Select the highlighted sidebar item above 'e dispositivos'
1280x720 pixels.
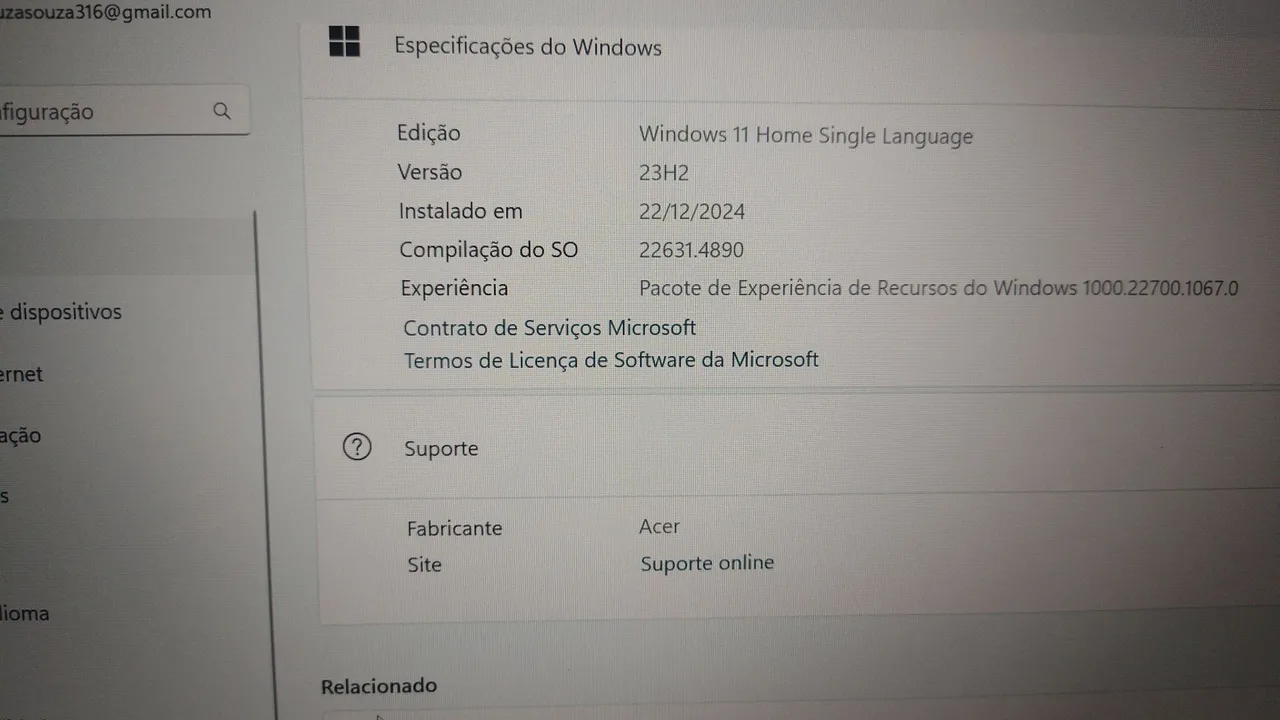coord(127,250)
